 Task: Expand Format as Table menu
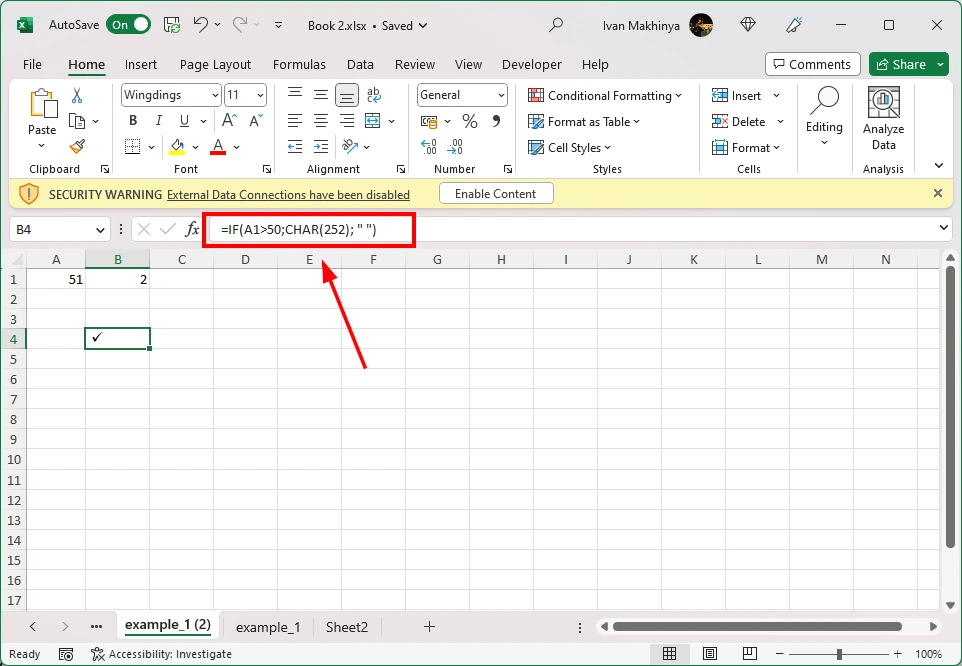pyautogui.click(x=583, y=121)
